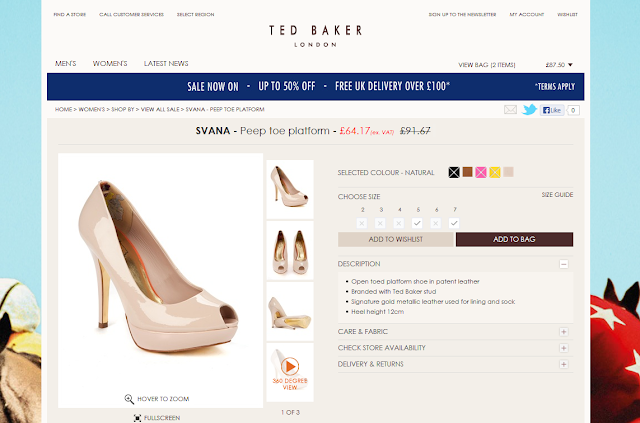640x423 pixels.
Task: Click View Bag (2 items)
Action: coord(487,65)
